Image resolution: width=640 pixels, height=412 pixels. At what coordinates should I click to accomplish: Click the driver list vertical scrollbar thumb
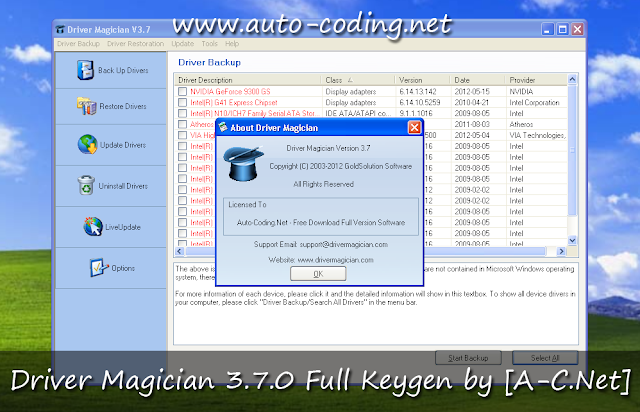pyautogui.click(x=572, y=150)
